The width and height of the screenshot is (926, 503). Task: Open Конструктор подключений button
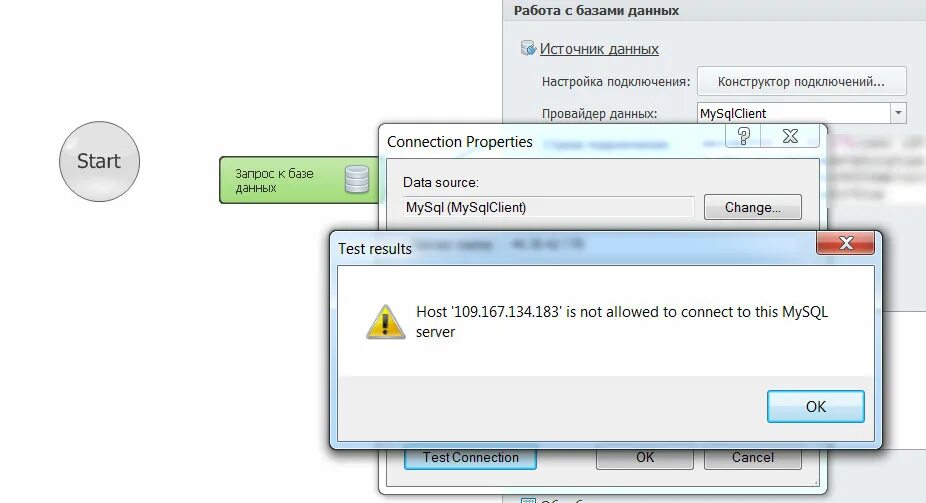[801, 81]
